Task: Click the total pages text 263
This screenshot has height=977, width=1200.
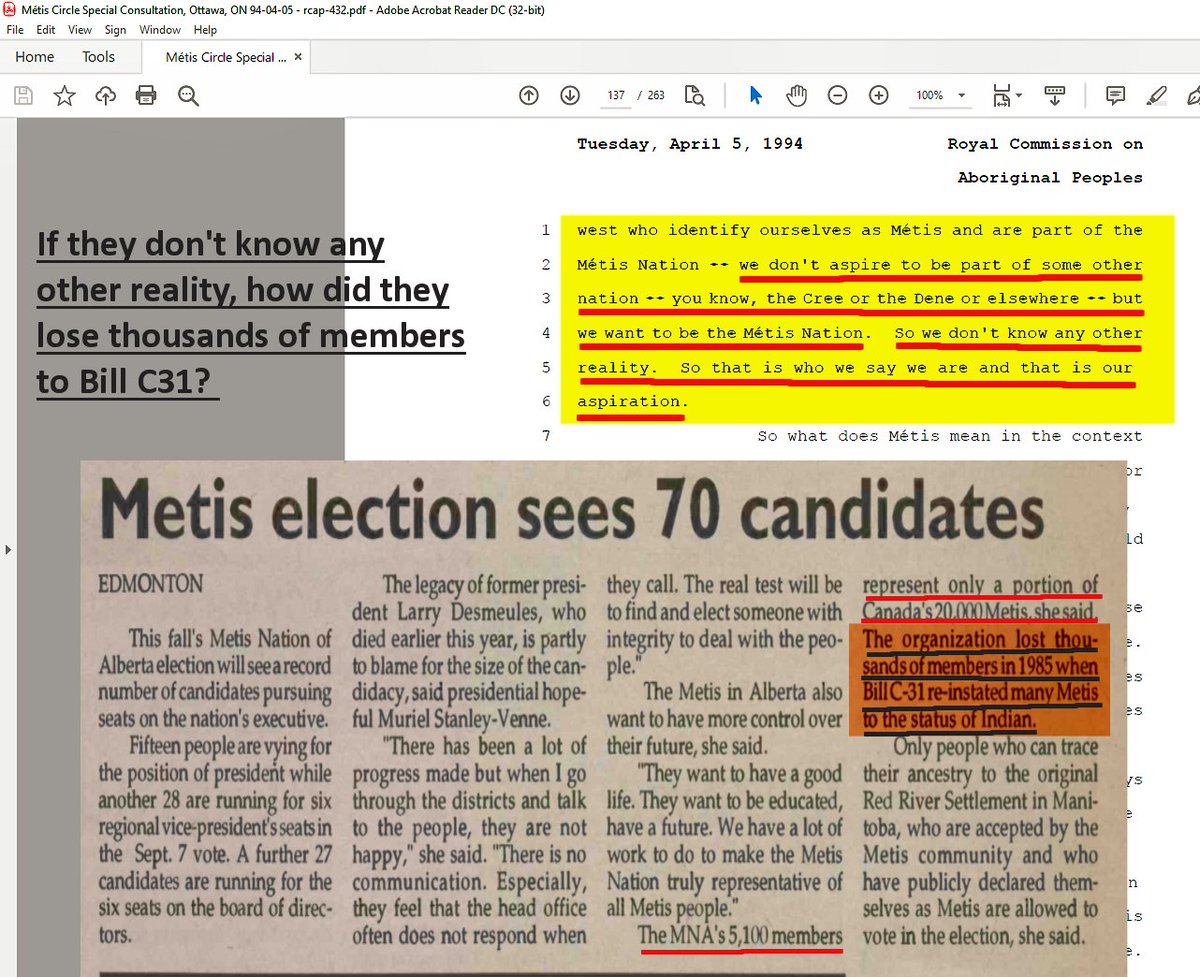Action: point(656,96)
